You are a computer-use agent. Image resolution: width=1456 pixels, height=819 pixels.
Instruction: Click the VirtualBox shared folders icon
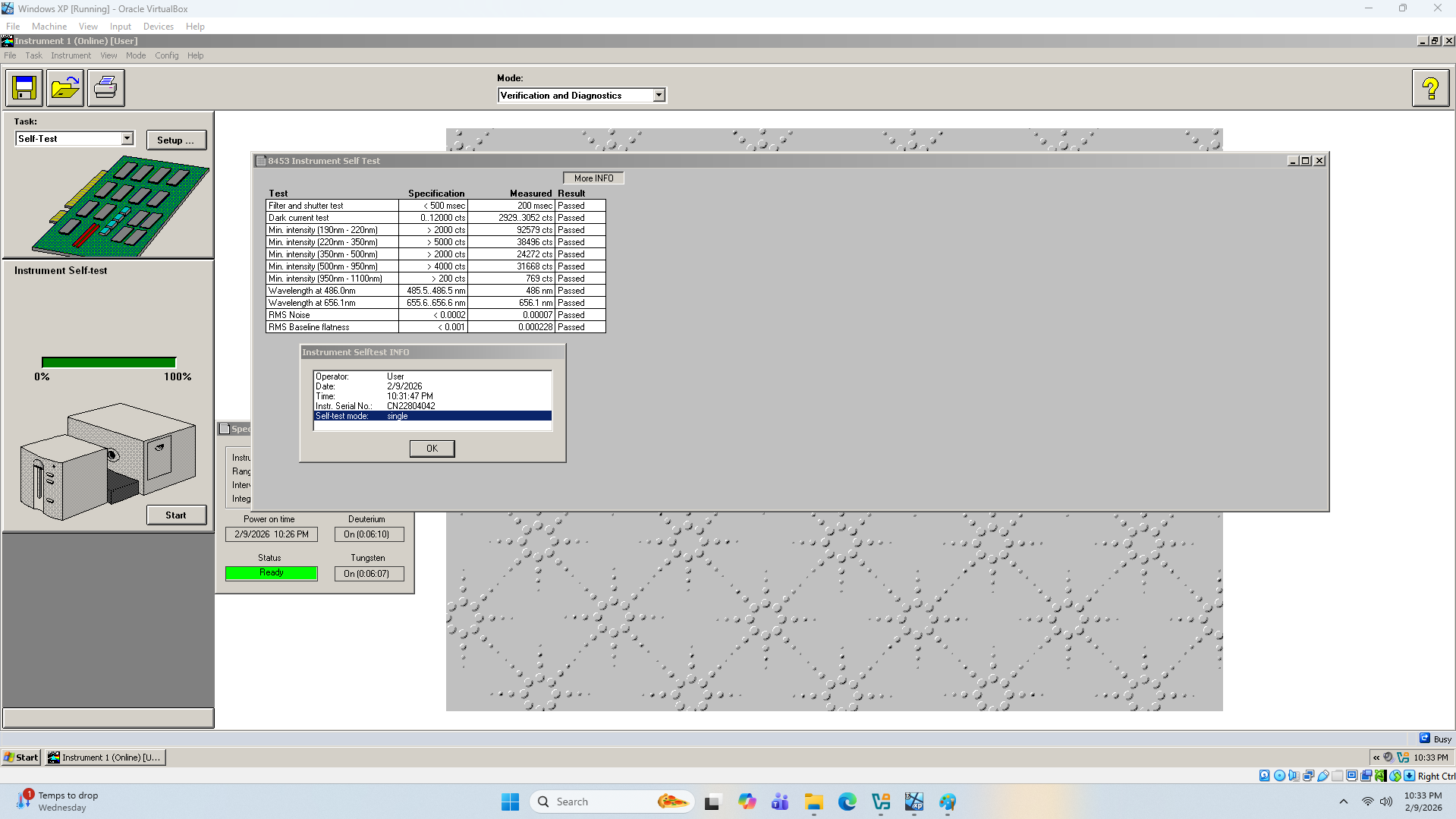[1338, 776]
